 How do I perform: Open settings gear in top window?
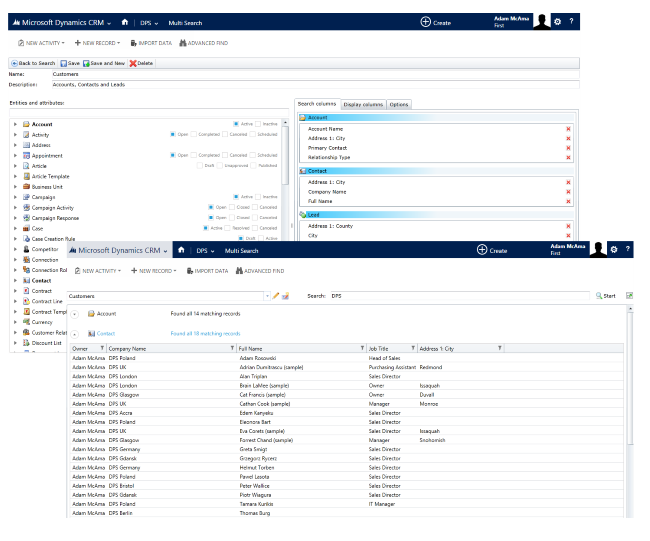[x=558, y=22]
